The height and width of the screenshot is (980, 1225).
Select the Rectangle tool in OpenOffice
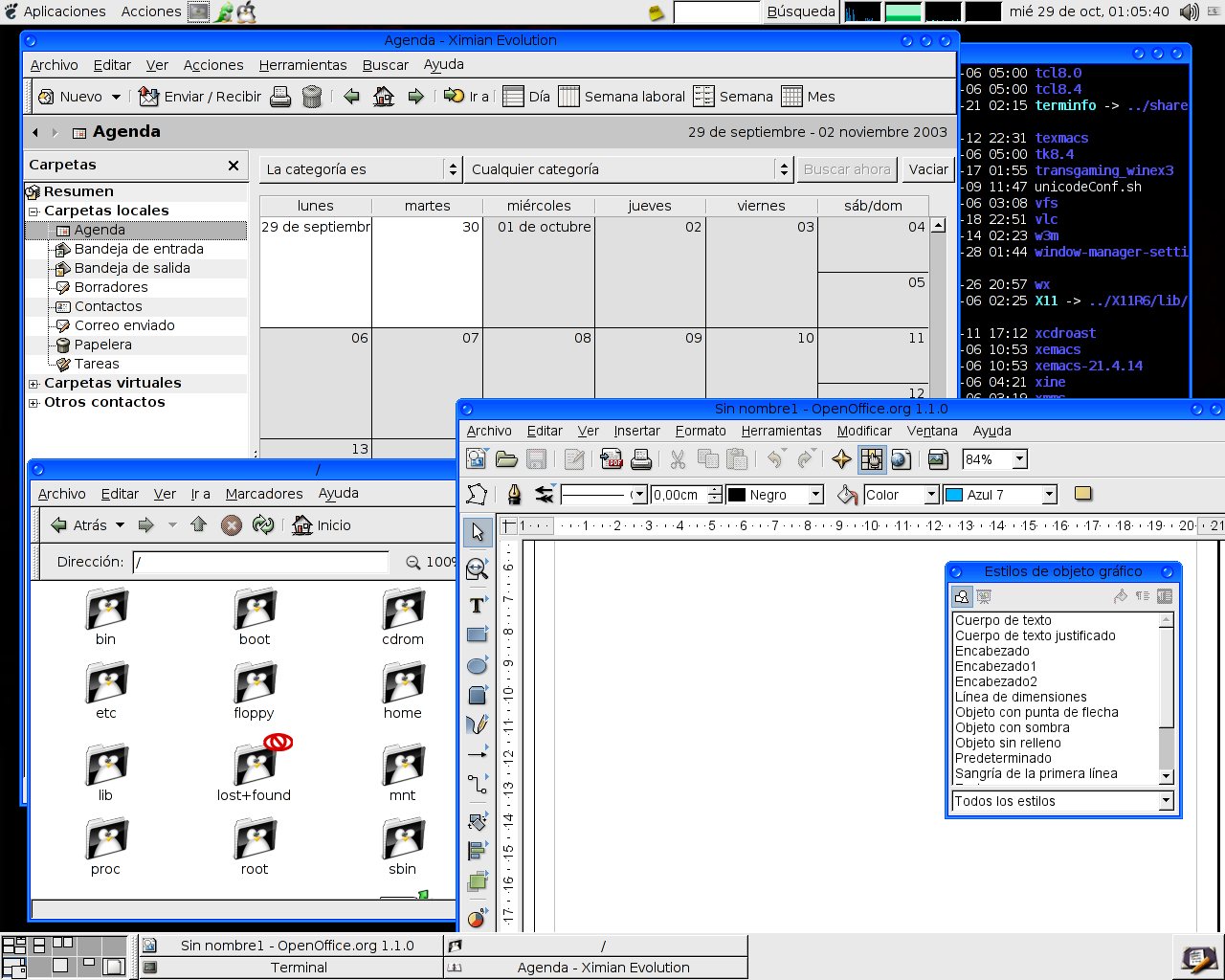pyautogui.click(x=477, y=635)
